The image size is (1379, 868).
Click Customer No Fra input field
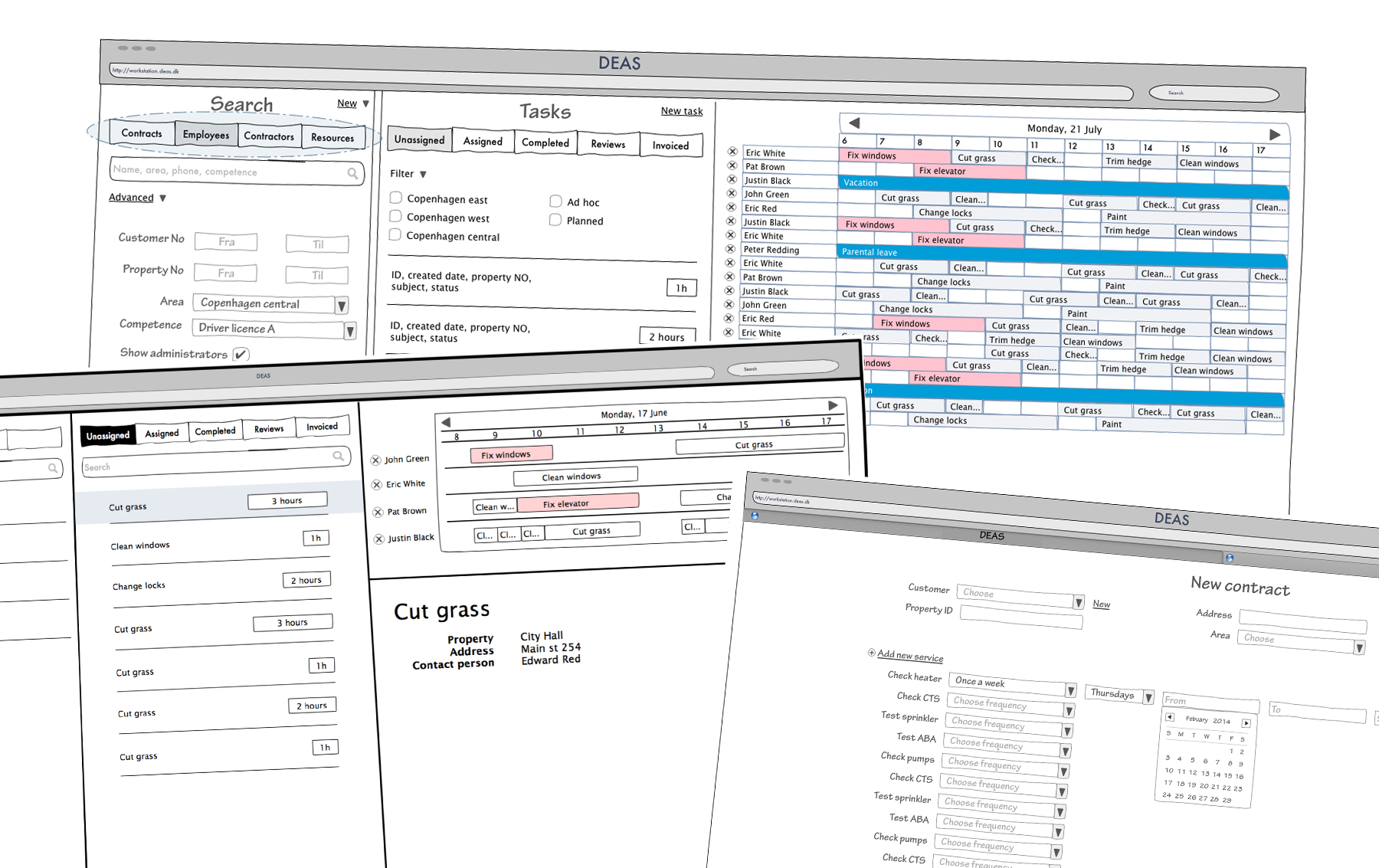226,242
